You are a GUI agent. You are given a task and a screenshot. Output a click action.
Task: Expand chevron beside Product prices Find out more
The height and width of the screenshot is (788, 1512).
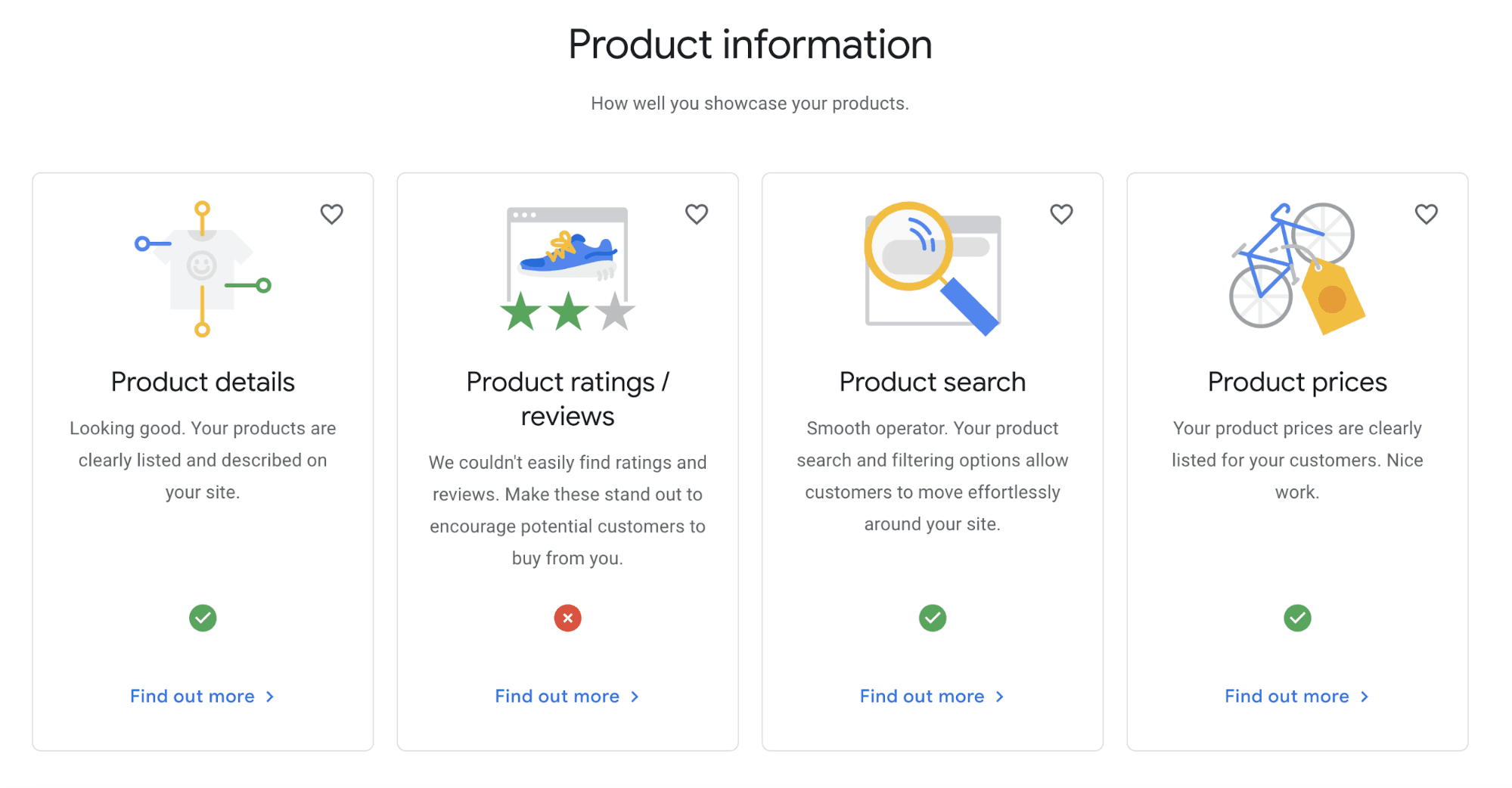point(1365,696)
